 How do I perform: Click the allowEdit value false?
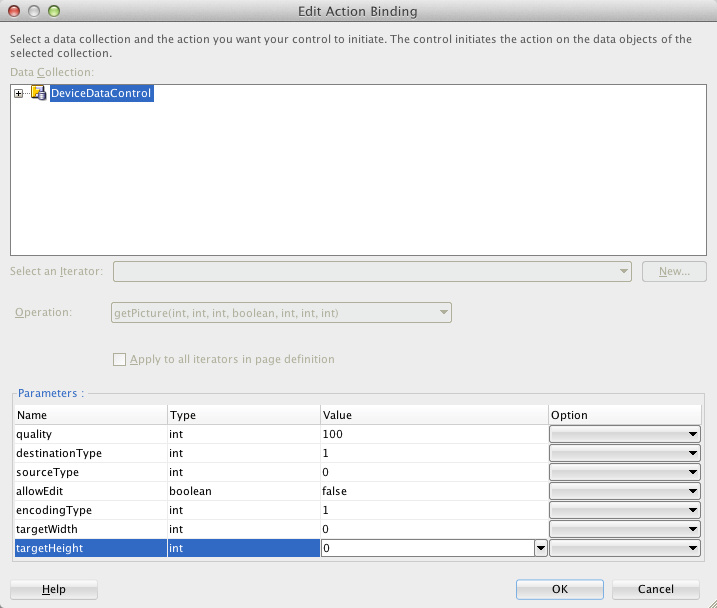[434, 491]
